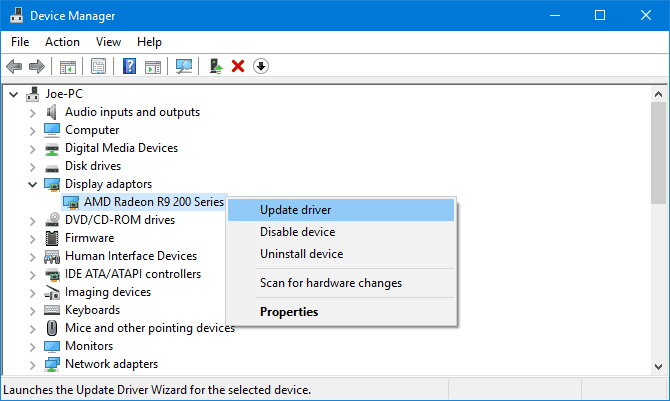
Task: Click the Scan for hardware changes toolbar icon
Action: 184,67
